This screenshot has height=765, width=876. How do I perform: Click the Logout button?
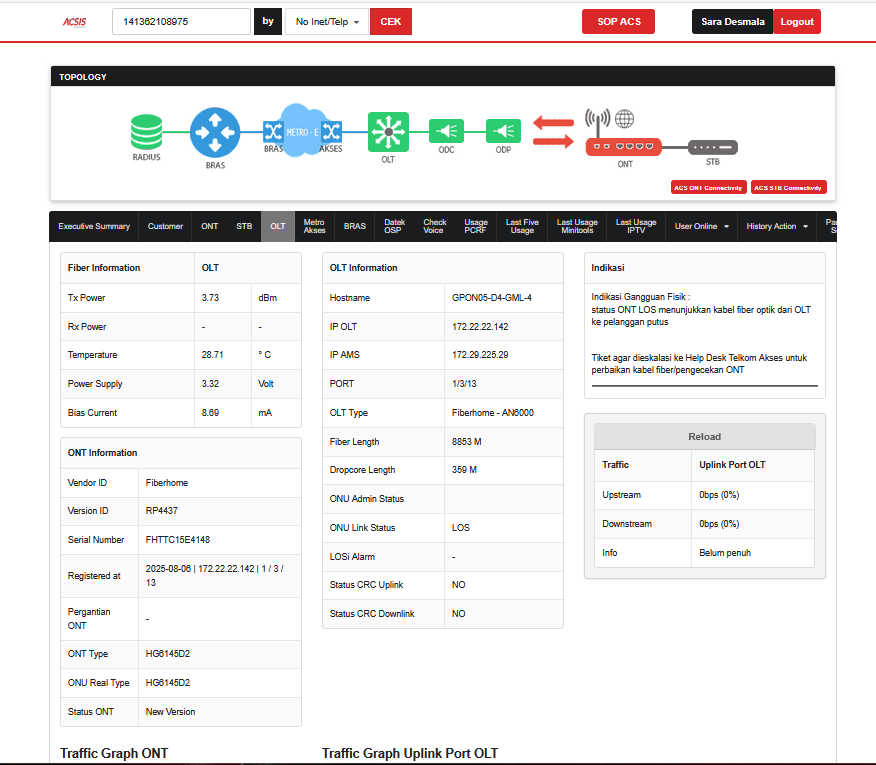click(x=797, y=22)
